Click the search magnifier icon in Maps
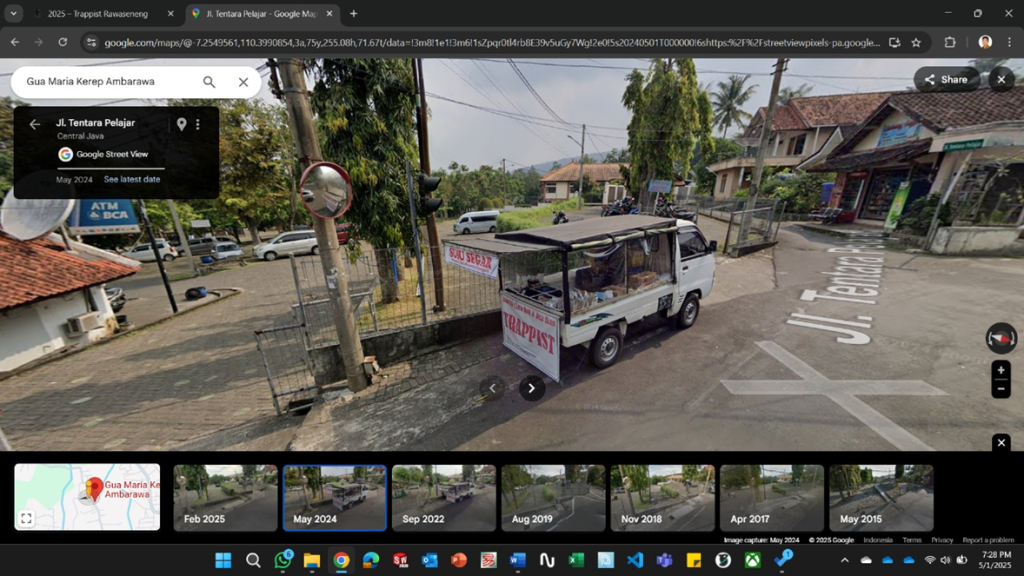This screenshot has height=576, width=1024. 209,82
